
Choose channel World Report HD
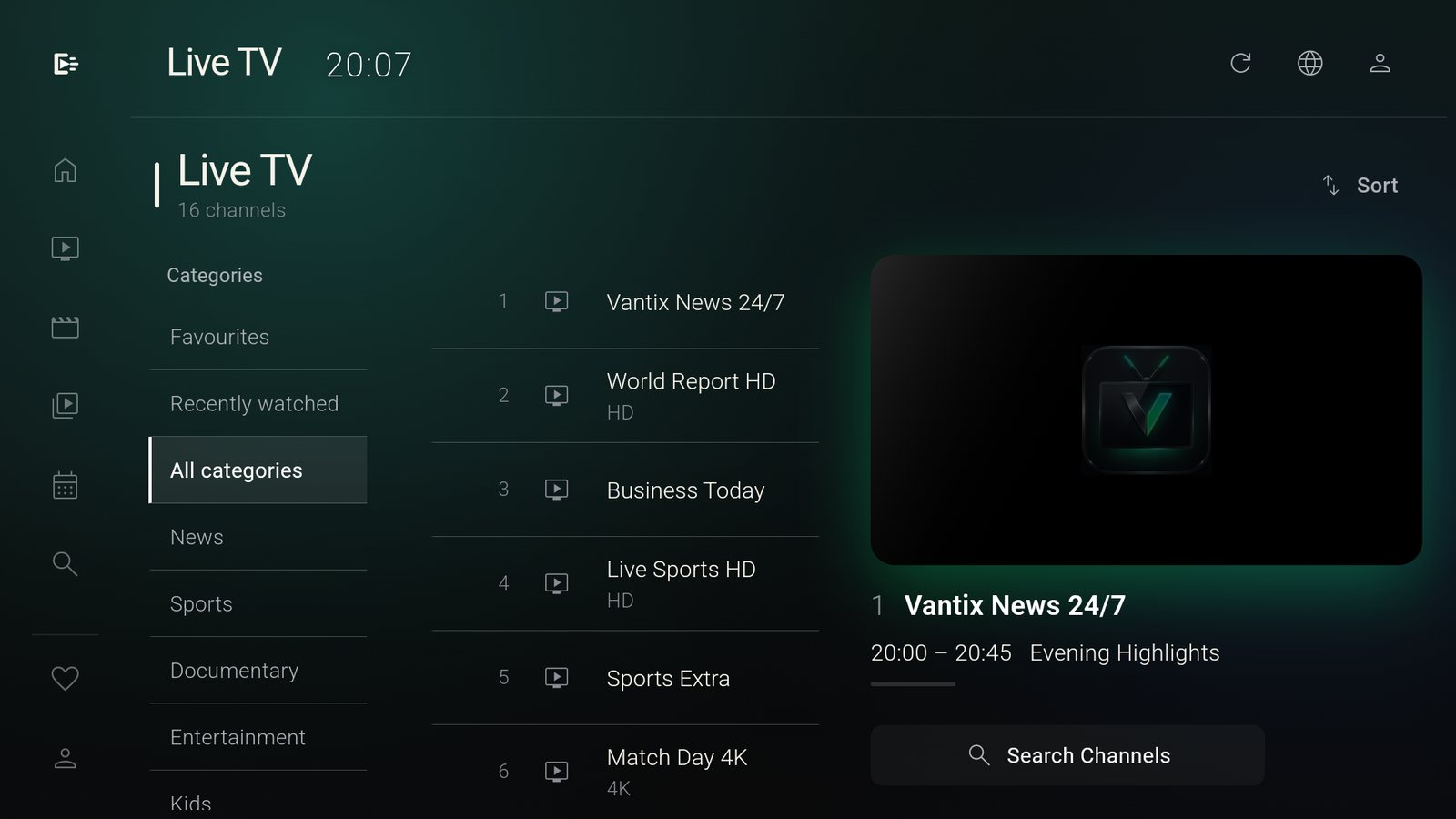625,396
